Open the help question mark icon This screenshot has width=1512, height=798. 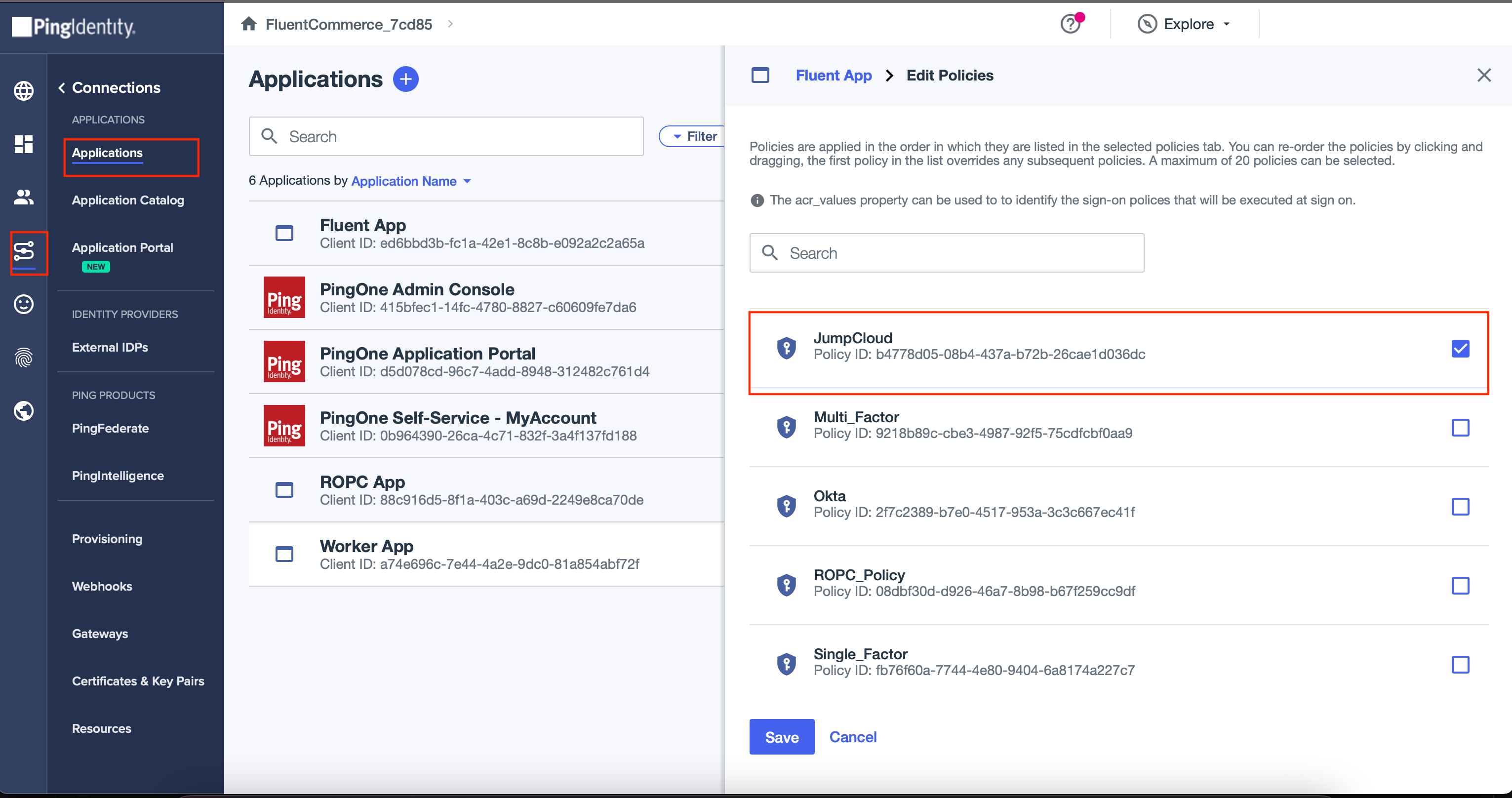(x=1071, y=24)
